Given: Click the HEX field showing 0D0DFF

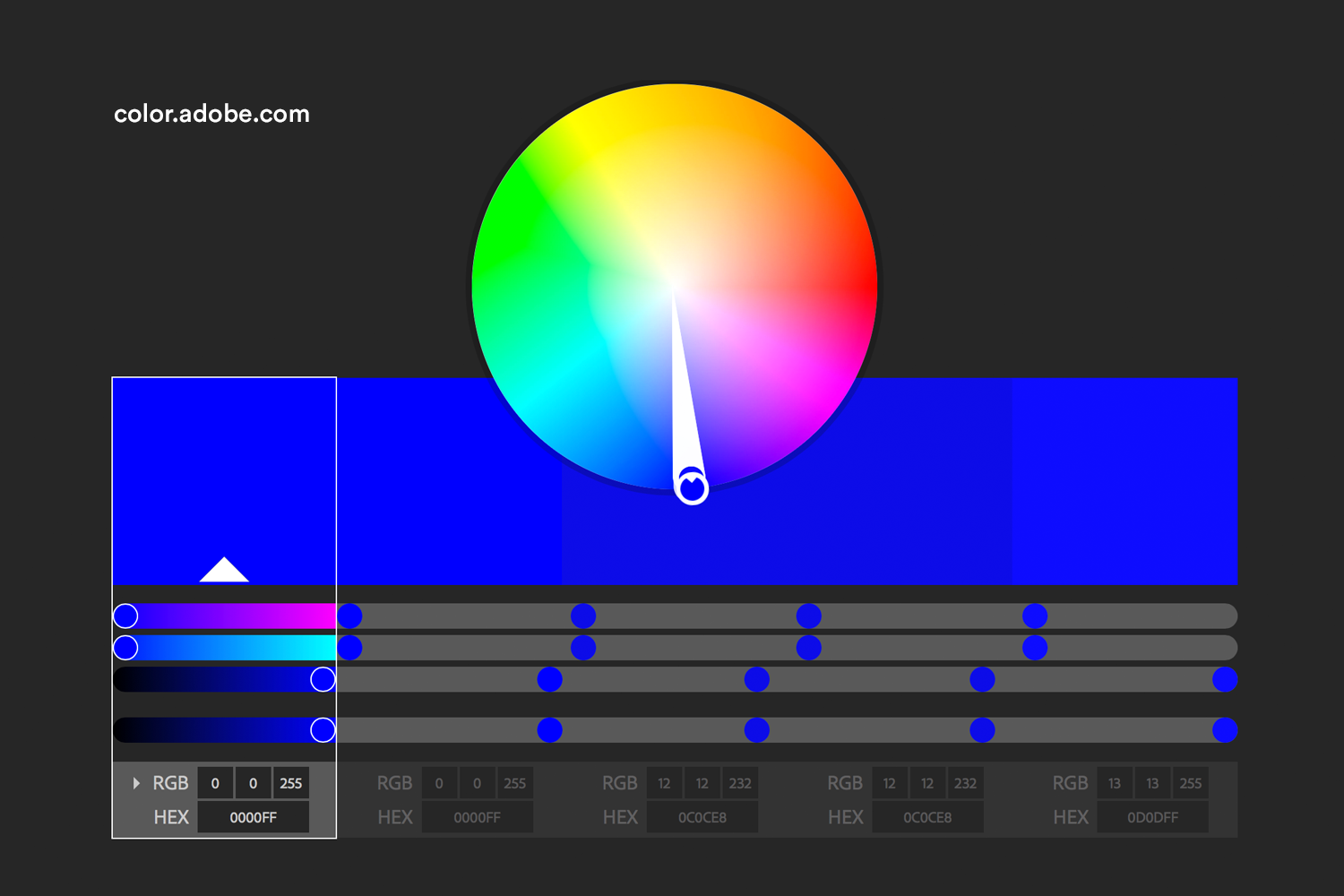Looking at the screenshot, I should click(1152, 817).
